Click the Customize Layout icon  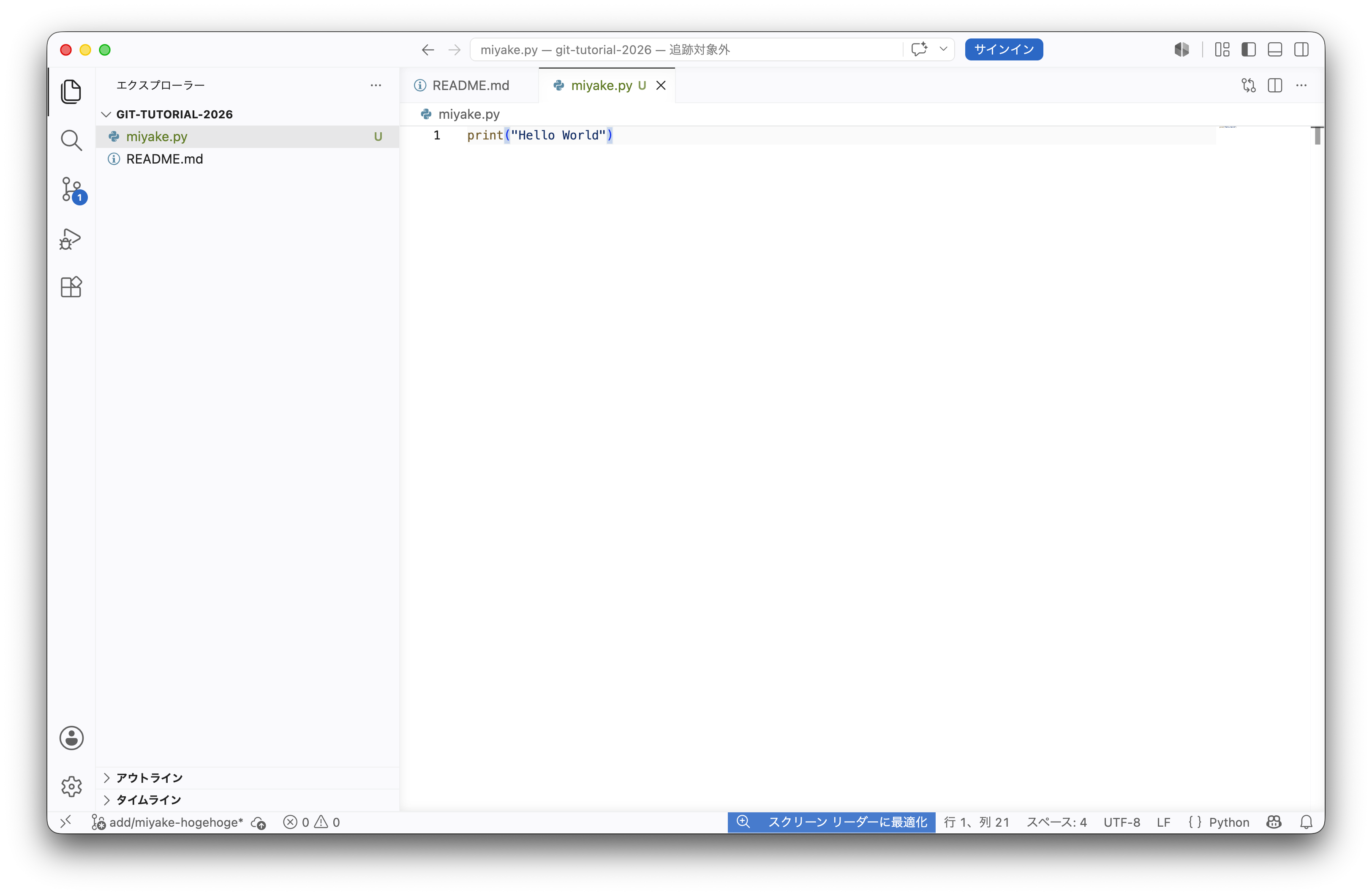1222,49
